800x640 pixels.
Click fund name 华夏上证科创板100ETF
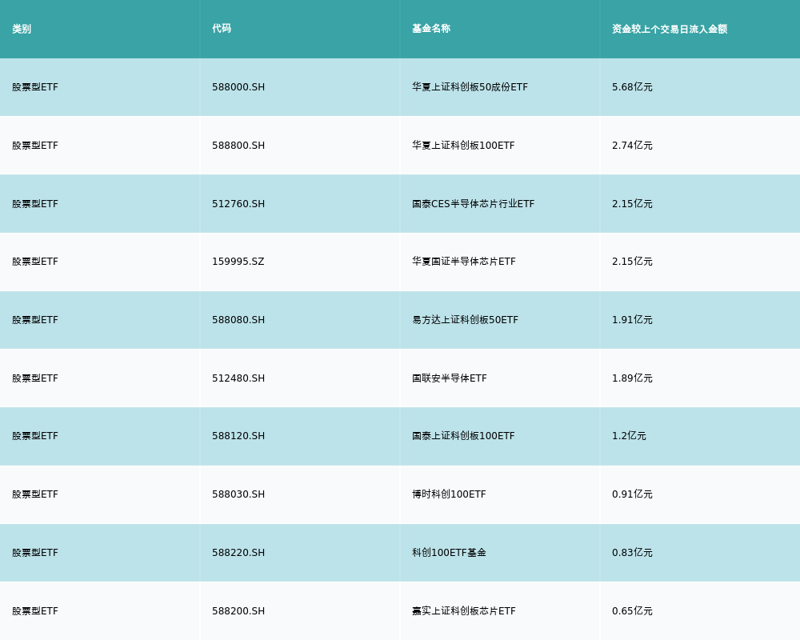[463, 145]
